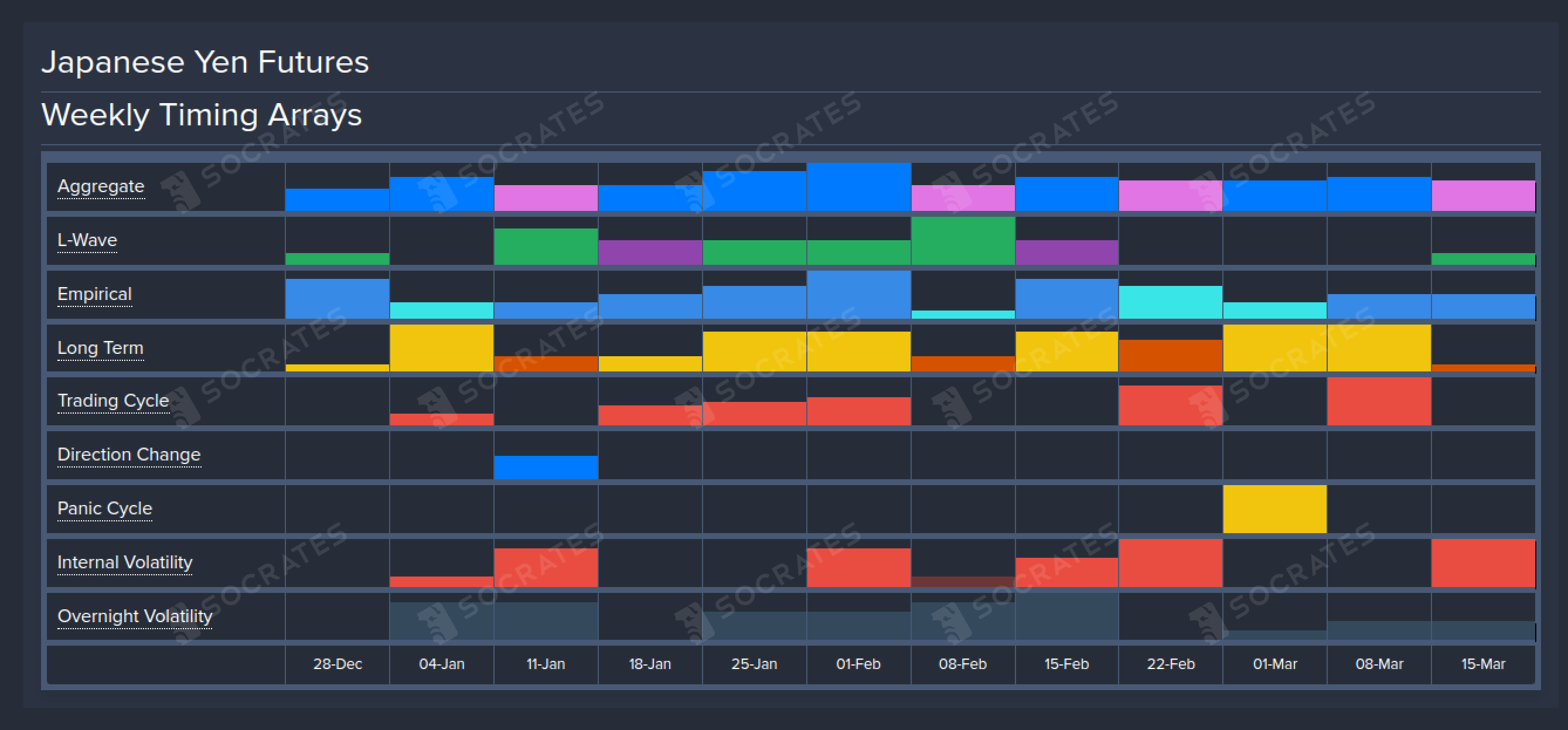The height and width of the screenshot is (730, 1568).
Task: Click the orange Long Term bar for 22-Feb
Action: point(1171,356)
